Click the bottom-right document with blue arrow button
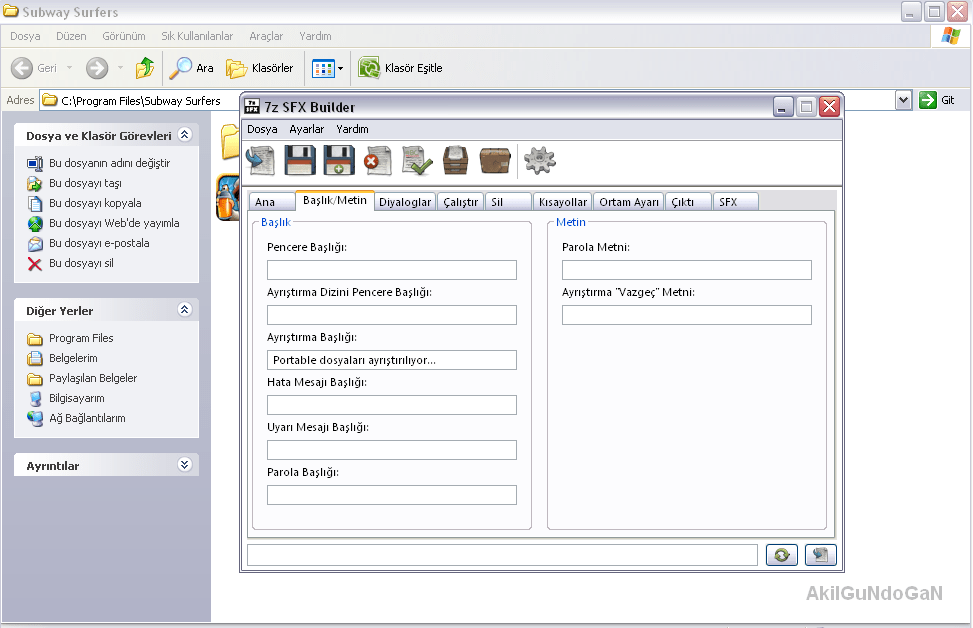The height and width of the screenshot is (628, 973). click(x=820, y=555)
